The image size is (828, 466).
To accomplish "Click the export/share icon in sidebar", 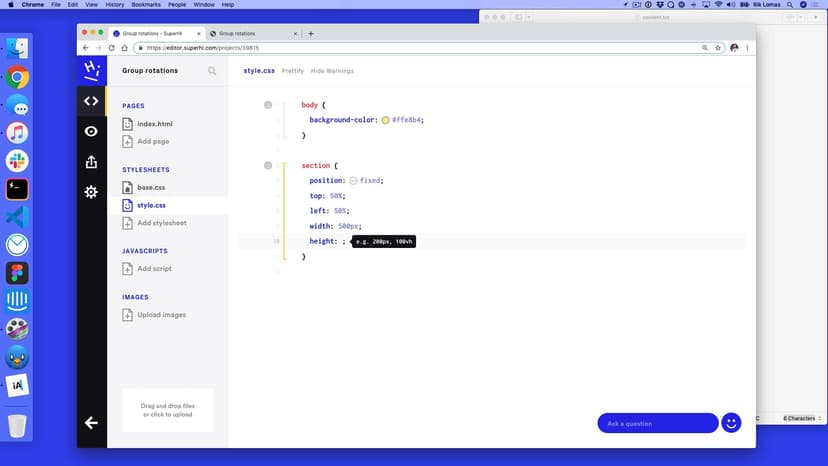I will [91, 162].
